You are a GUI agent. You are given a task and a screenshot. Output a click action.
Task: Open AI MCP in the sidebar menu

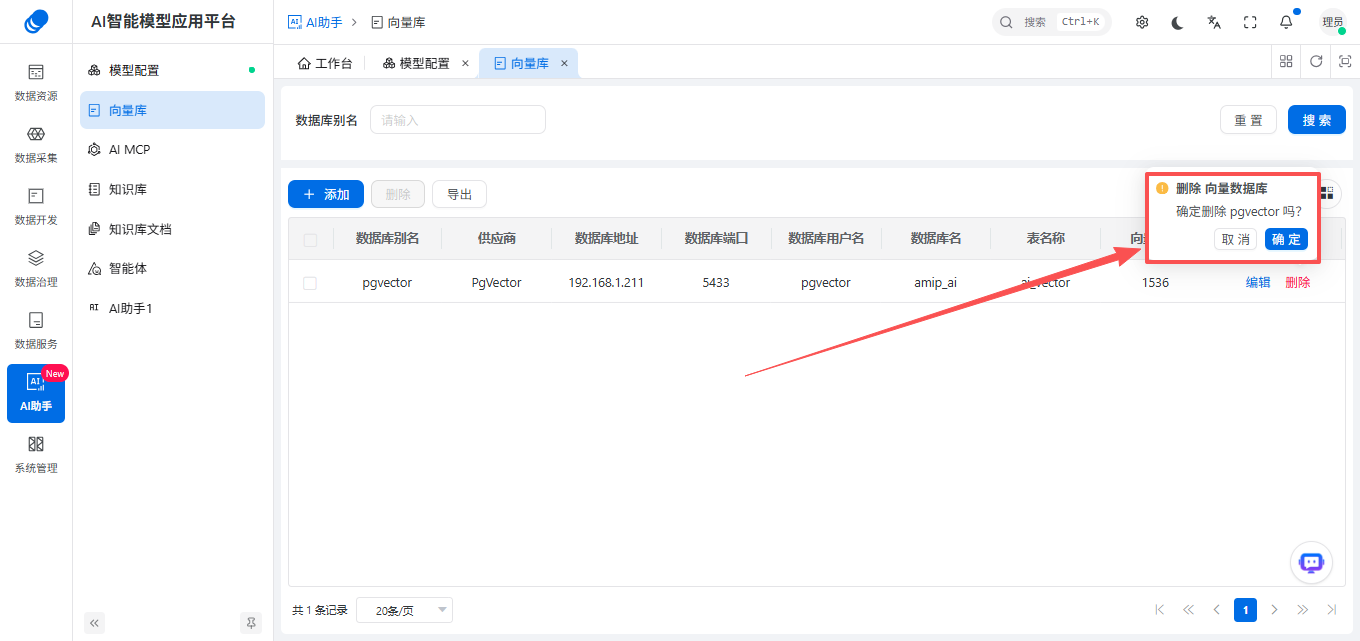172,149
